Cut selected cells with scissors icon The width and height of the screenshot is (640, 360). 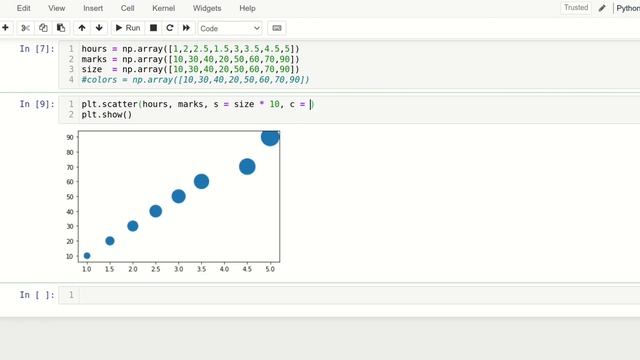(x=25, y=28)
